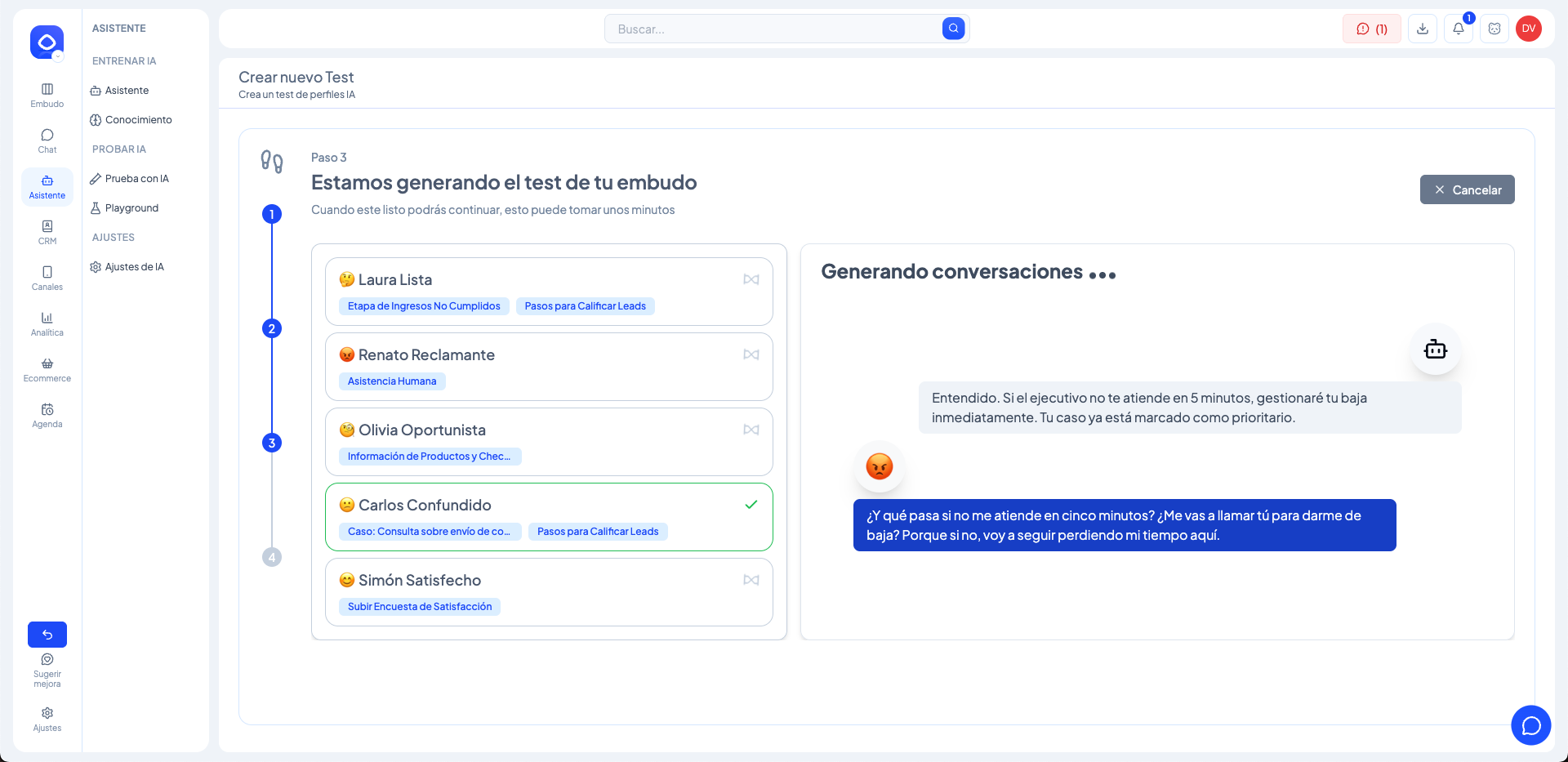Open Playground menu item
Viewport: 1568px width, 762px height.
pos(131,208)
